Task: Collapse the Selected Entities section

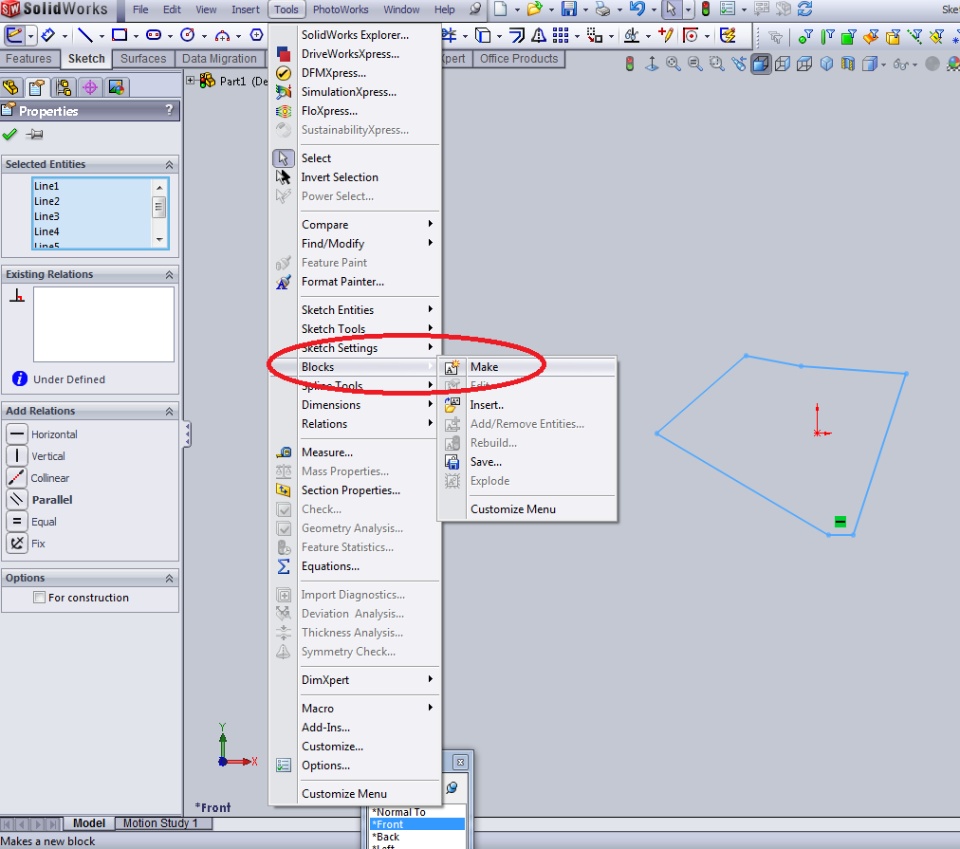Action: (x=169, y=165)
